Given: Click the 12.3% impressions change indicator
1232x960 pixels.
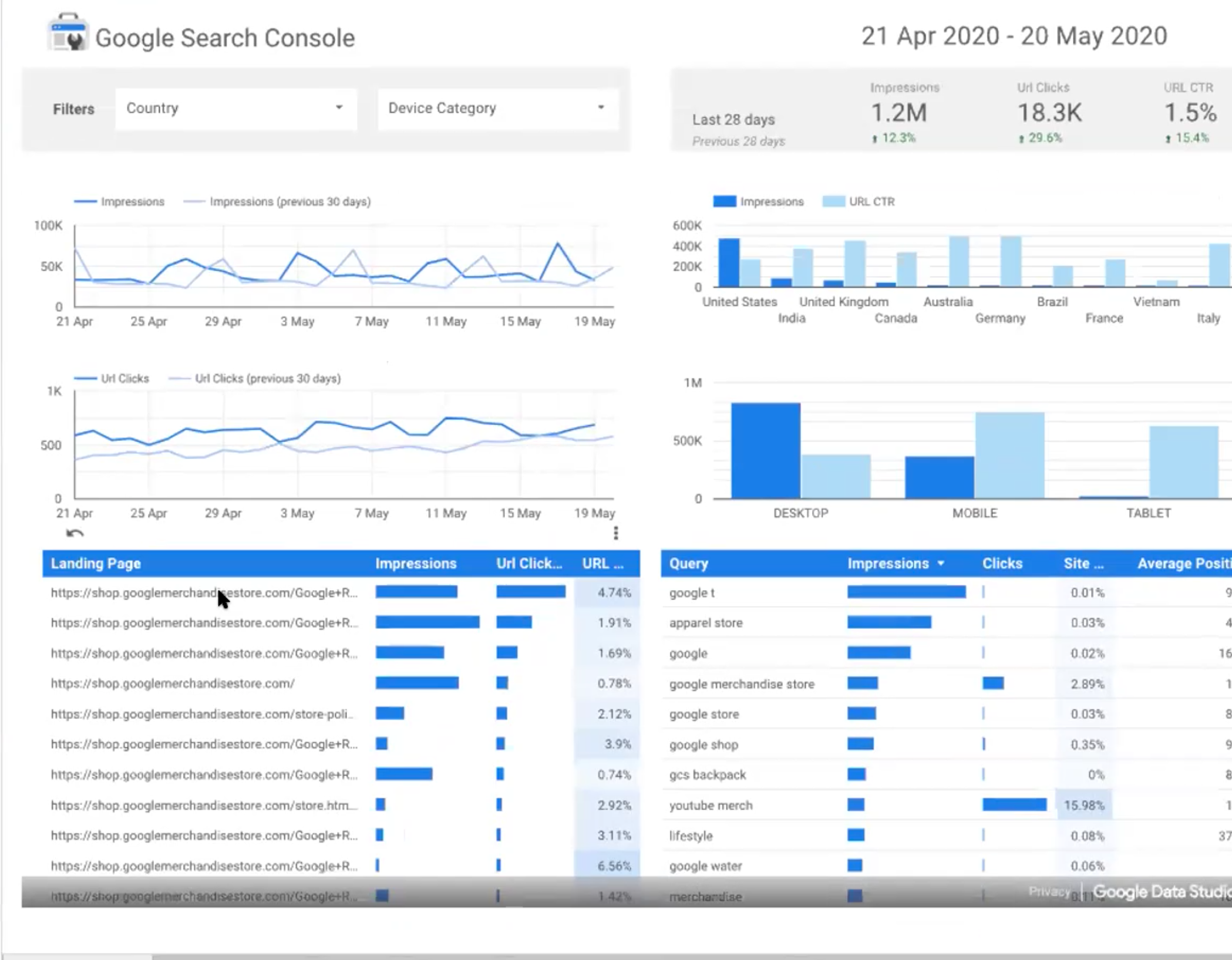Looking at the screenshot, I should click(894, 138).
